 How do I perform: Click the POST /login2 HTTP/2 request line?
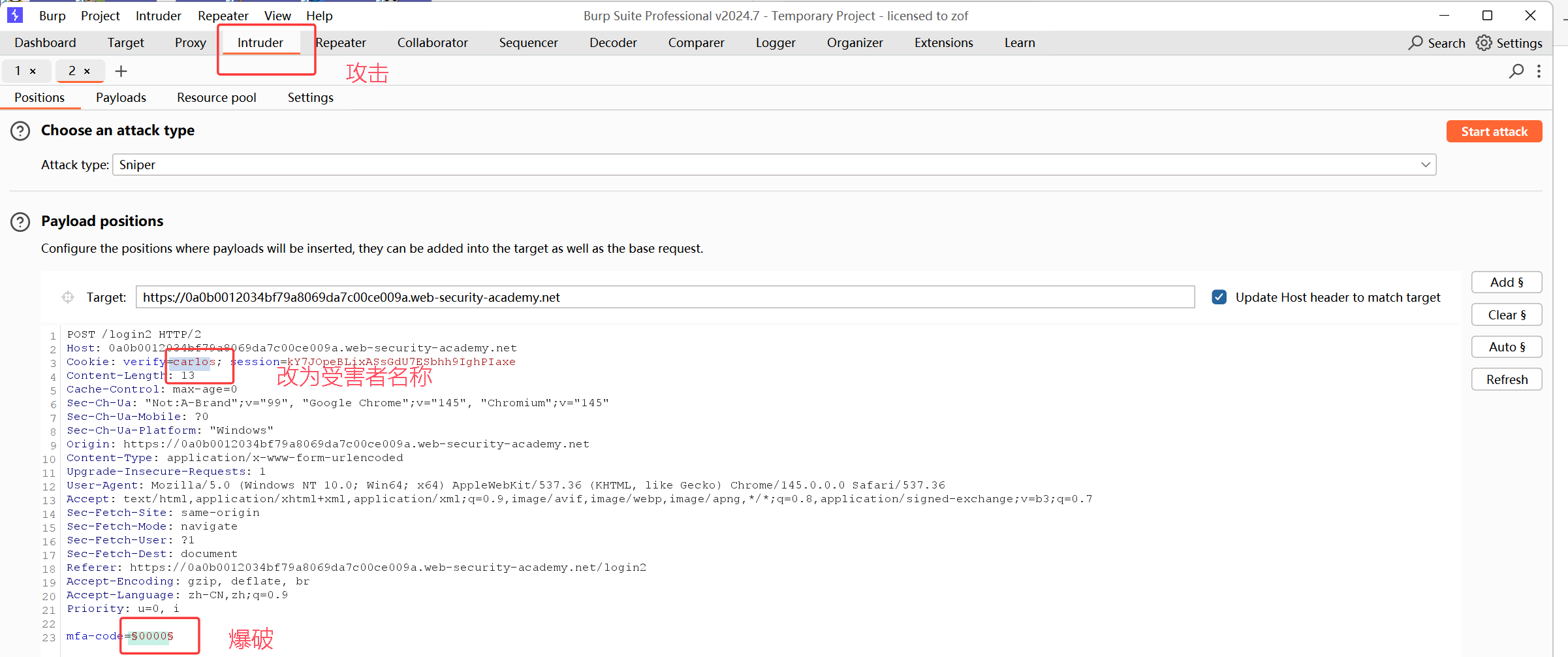tap(134, 334)
